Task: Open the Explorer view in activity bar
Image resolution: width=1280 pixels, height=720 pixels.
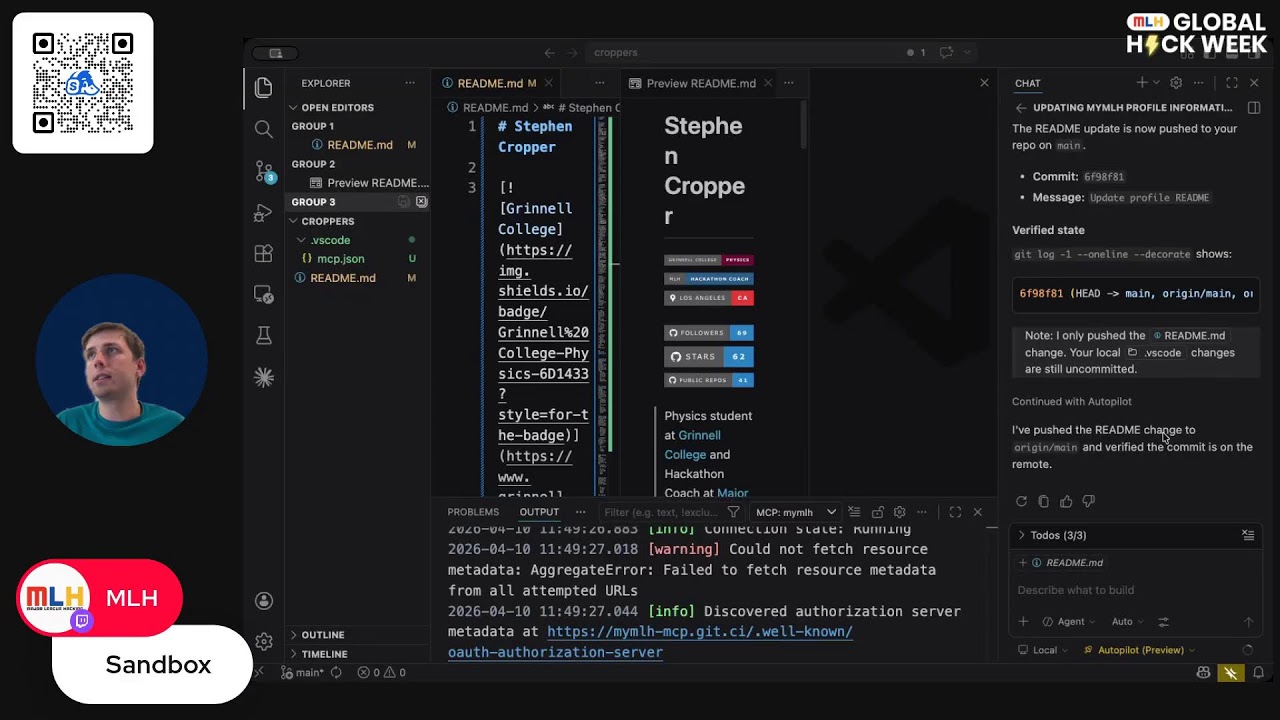Action: point(264,87)
